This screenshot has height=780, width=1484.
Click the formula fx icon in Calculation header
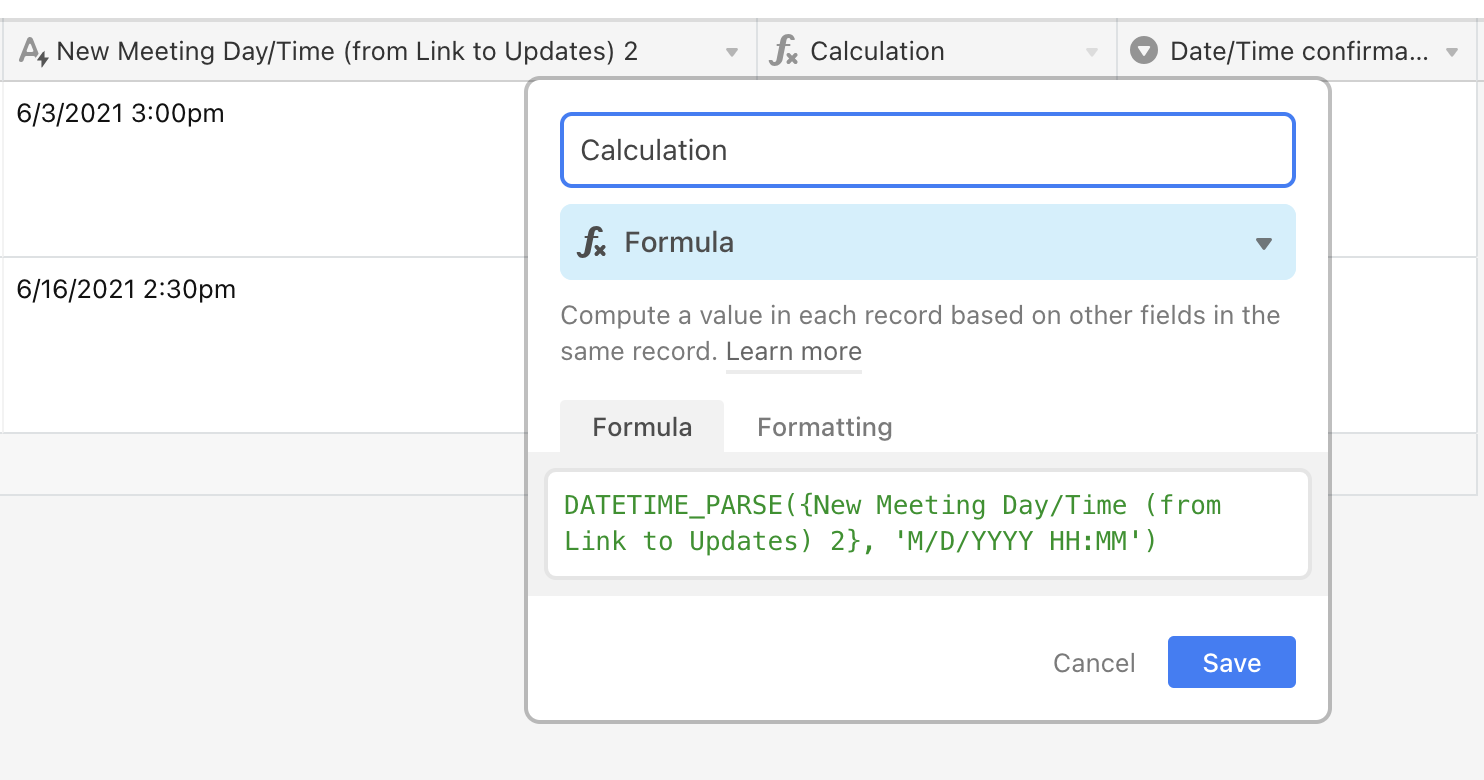tap(783, 51)
